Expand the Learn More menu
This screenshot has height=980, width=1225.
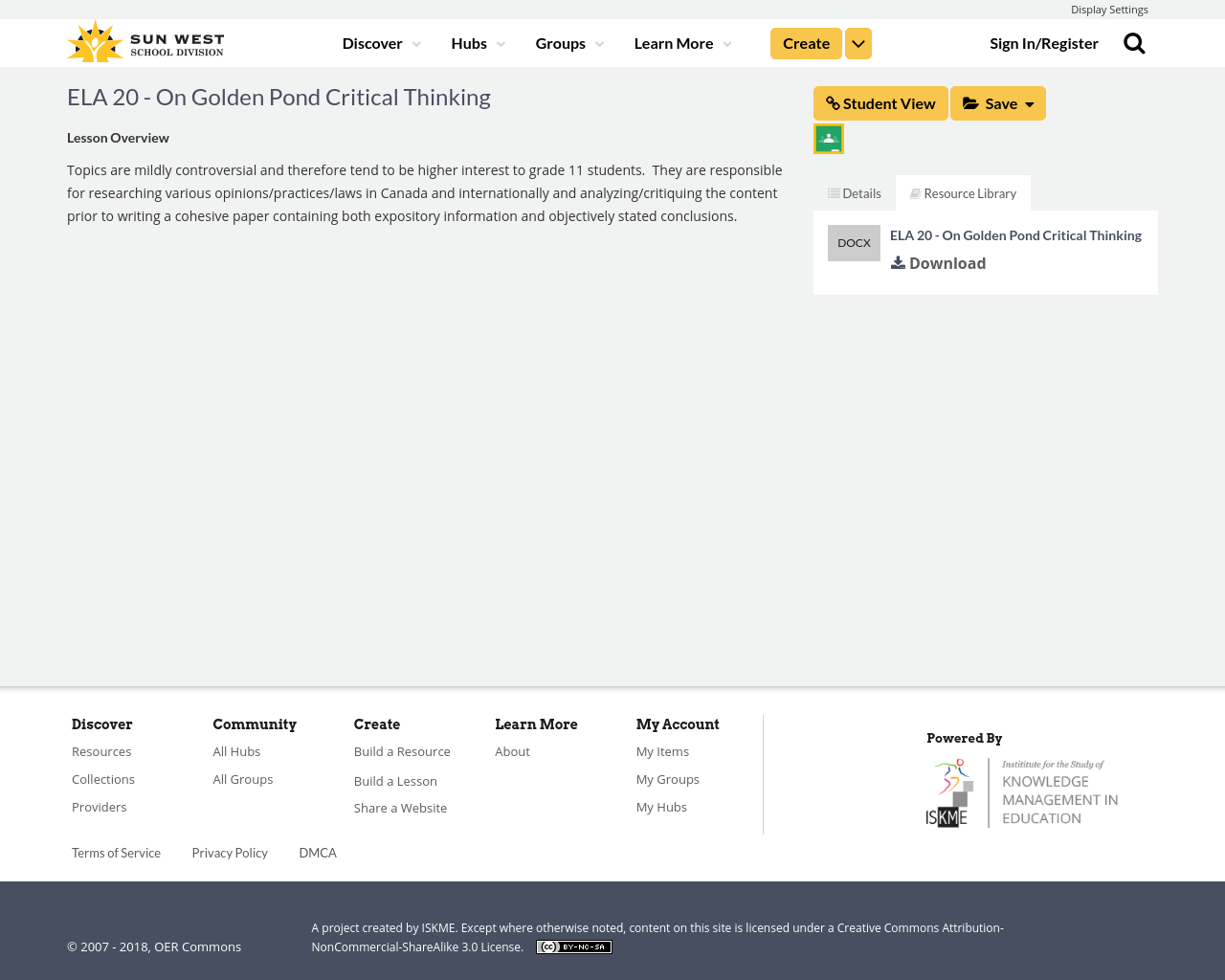[682, 43]
